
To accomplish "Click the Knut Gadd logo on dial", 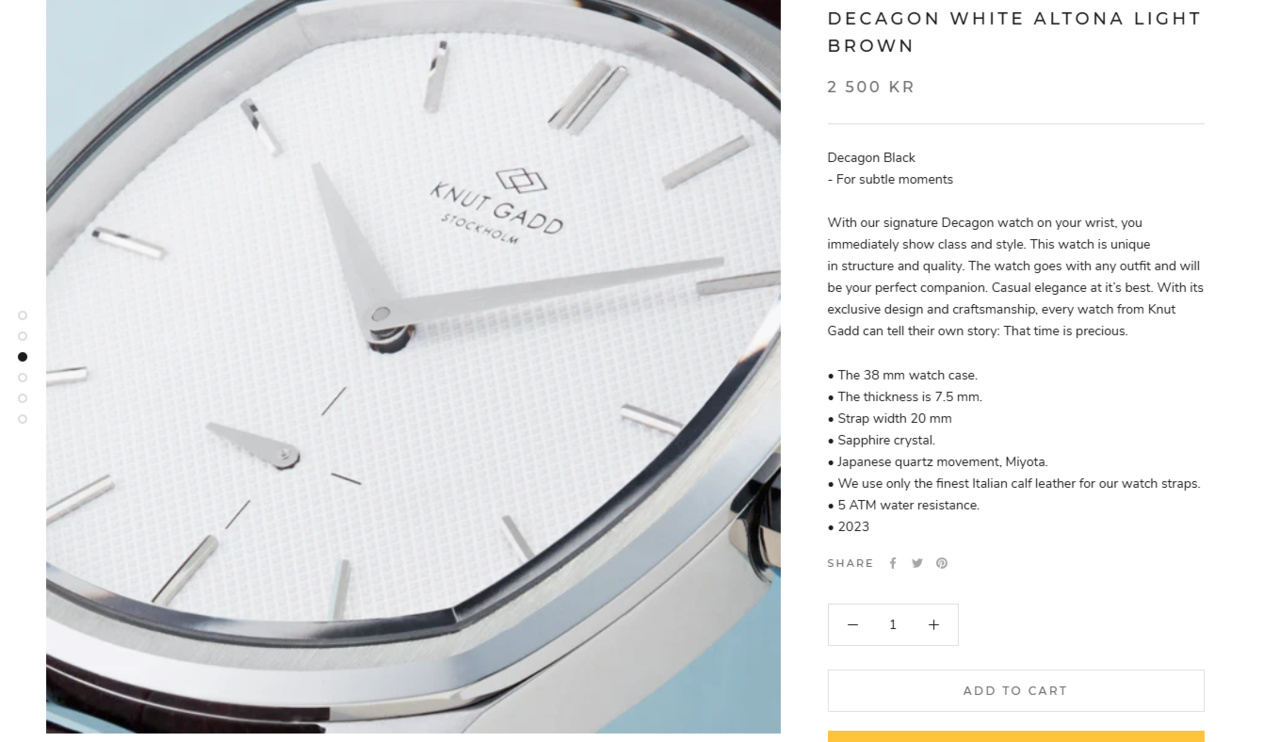I will coord(499,206).
